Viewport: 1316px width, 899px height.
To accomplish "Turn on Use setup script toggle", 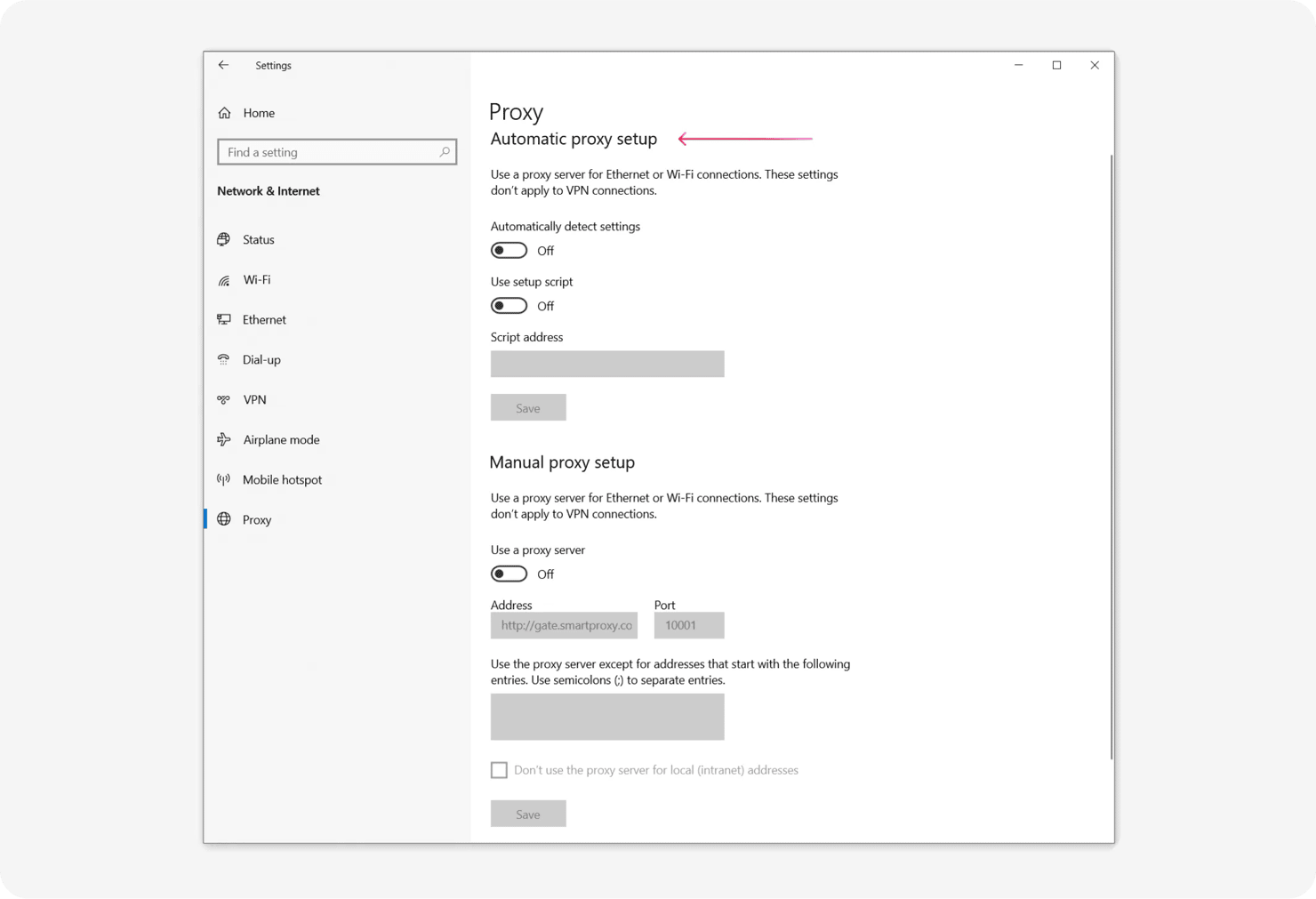I will [x=509, y=306].
